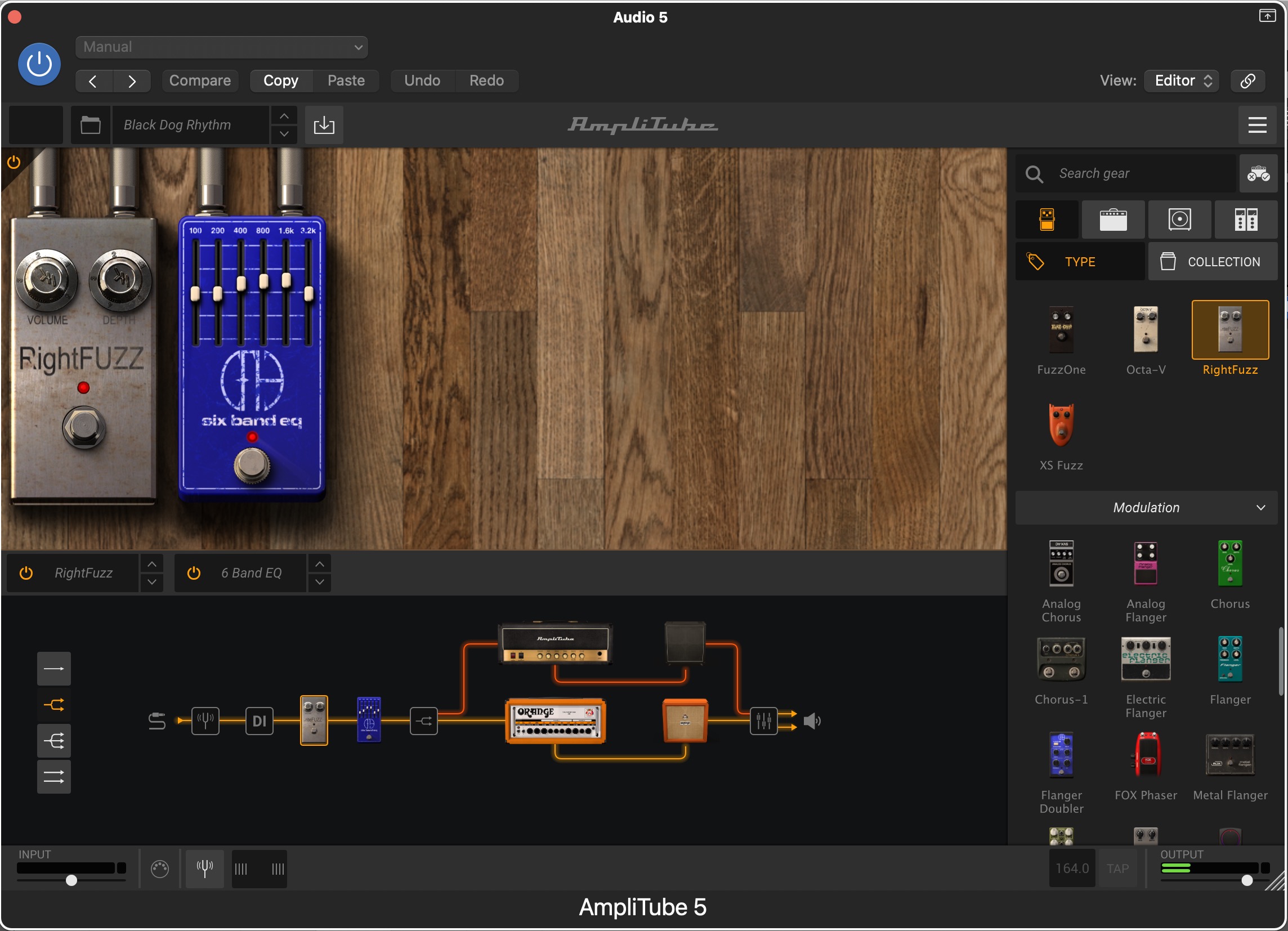This screenshot has width=1288, height=931.
Task: Select the Metal Flanger pedal
Action: click(x=1230, y=755)
